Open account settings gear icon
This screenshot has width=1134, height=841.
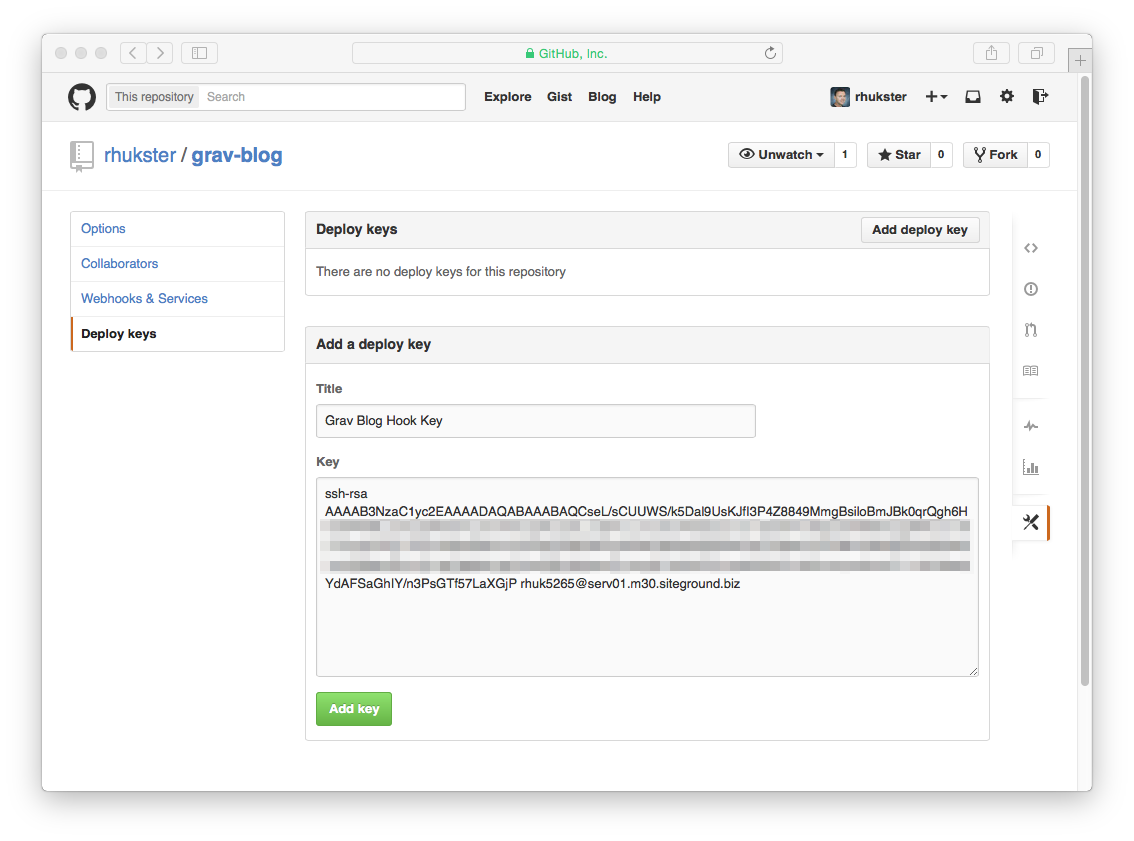tap(1007, 96)
